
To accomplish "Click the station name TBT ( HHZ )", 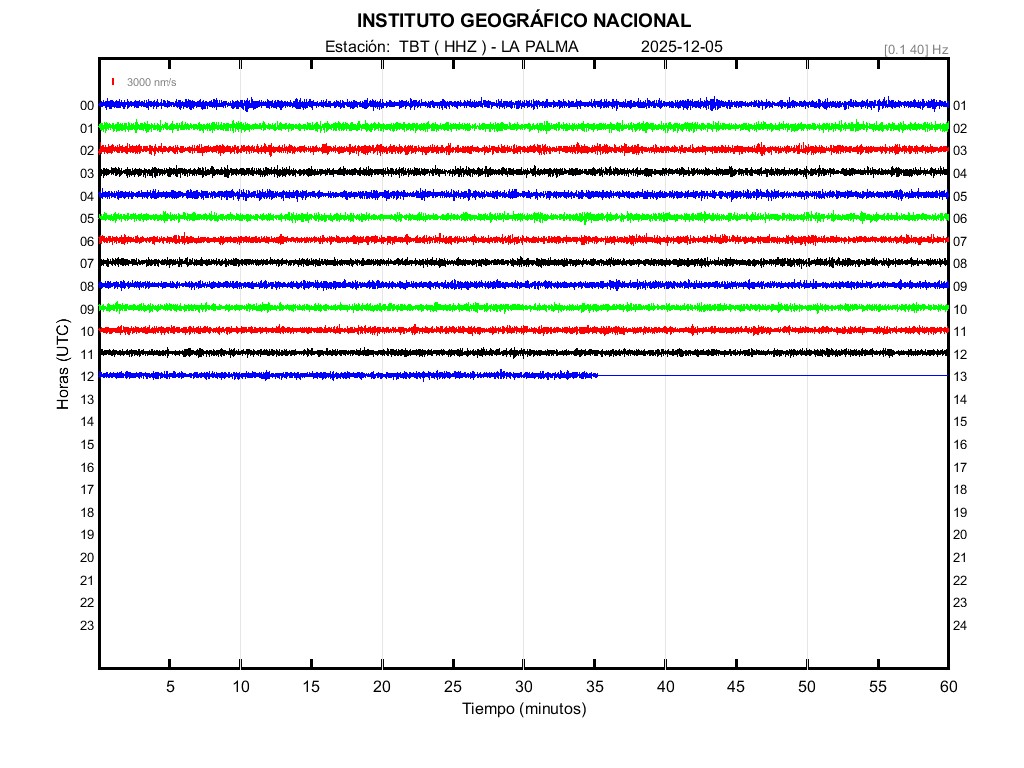I will point(442,47).
